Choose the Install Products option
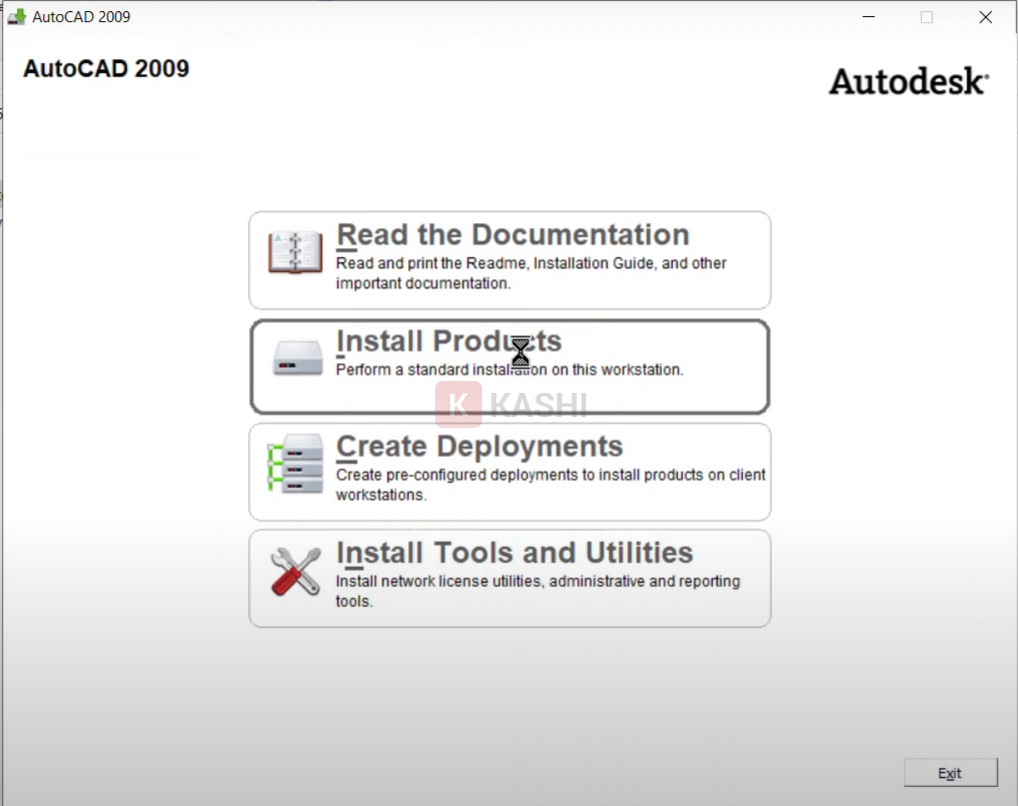The image size is (1018, 806). pos(510,364)
